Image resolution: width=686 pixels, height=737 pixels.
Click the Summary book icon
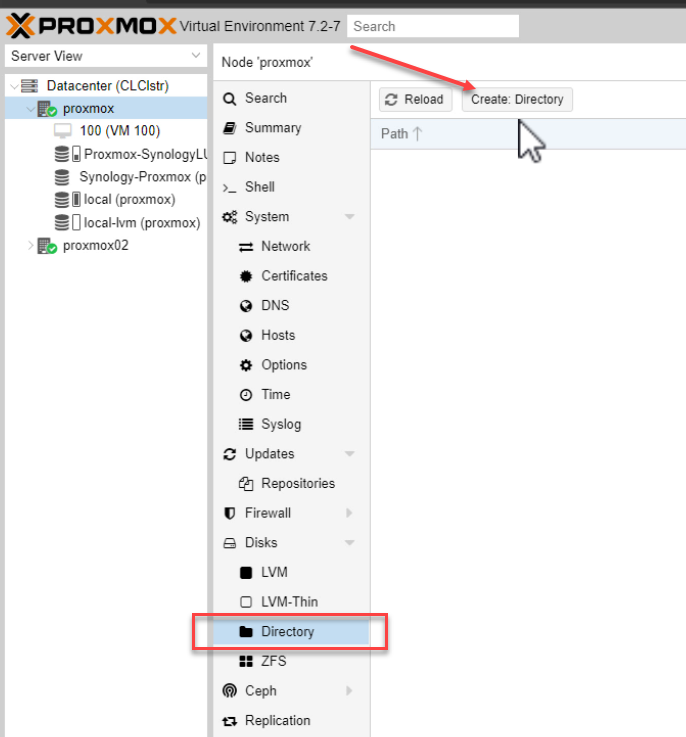(229, 128)
